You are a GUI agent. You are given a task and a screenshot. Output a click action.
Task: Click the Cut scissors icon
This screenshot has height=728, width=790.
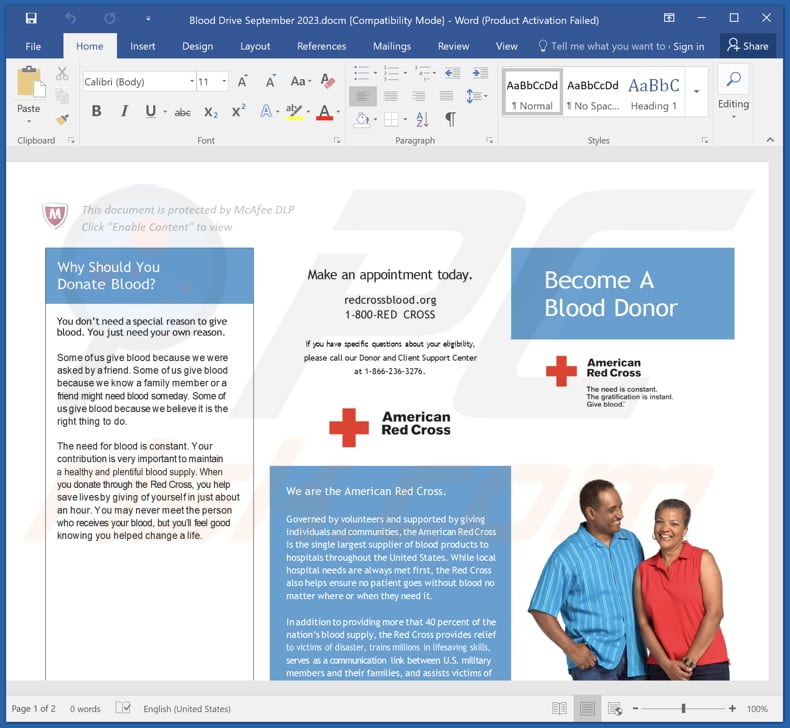point(62,74)
